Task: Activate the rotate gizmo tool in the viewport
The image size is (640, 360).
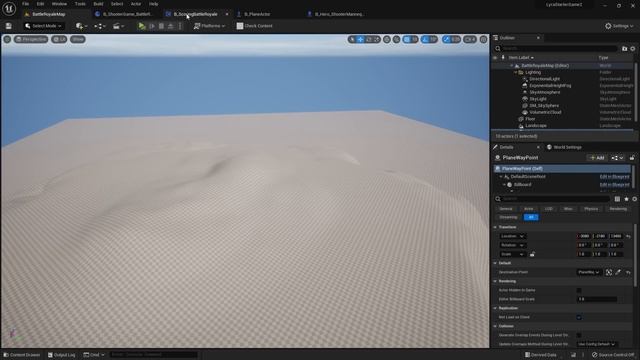Action: 369,39
